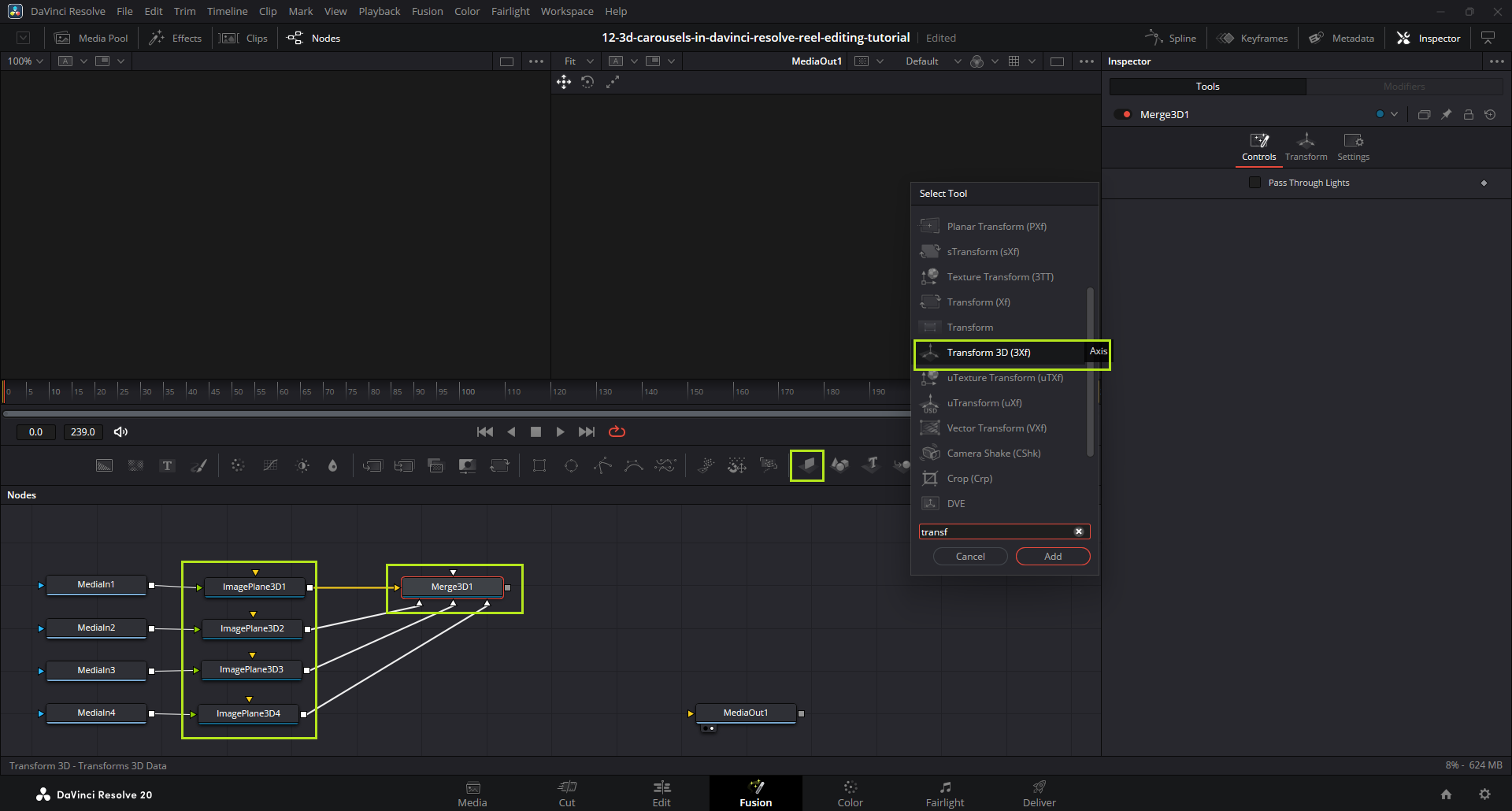Image resolution: width=1512 pixels, height=811 pixels.
Task: Cancel the Select Tool dialog
Action: 969,557
